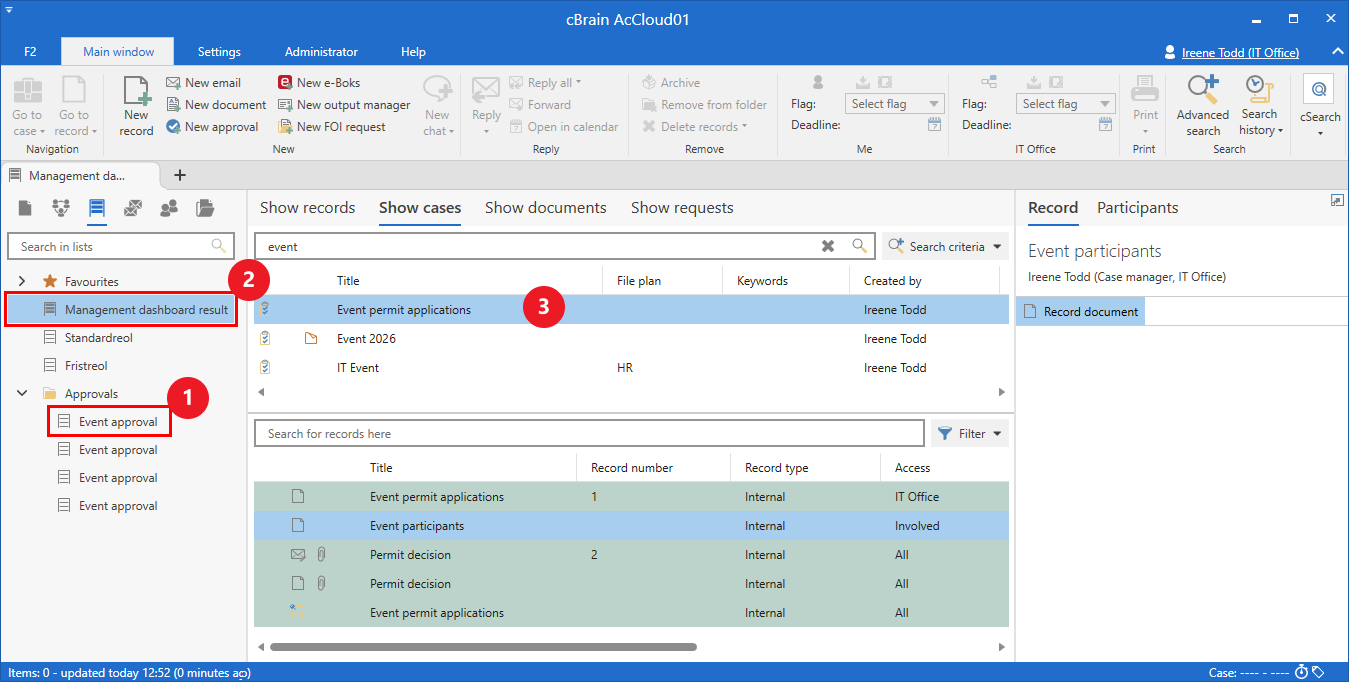Collapse the Approvals folder
The width and height of the screenshot is (1349, 682).
tap(22, 394)
